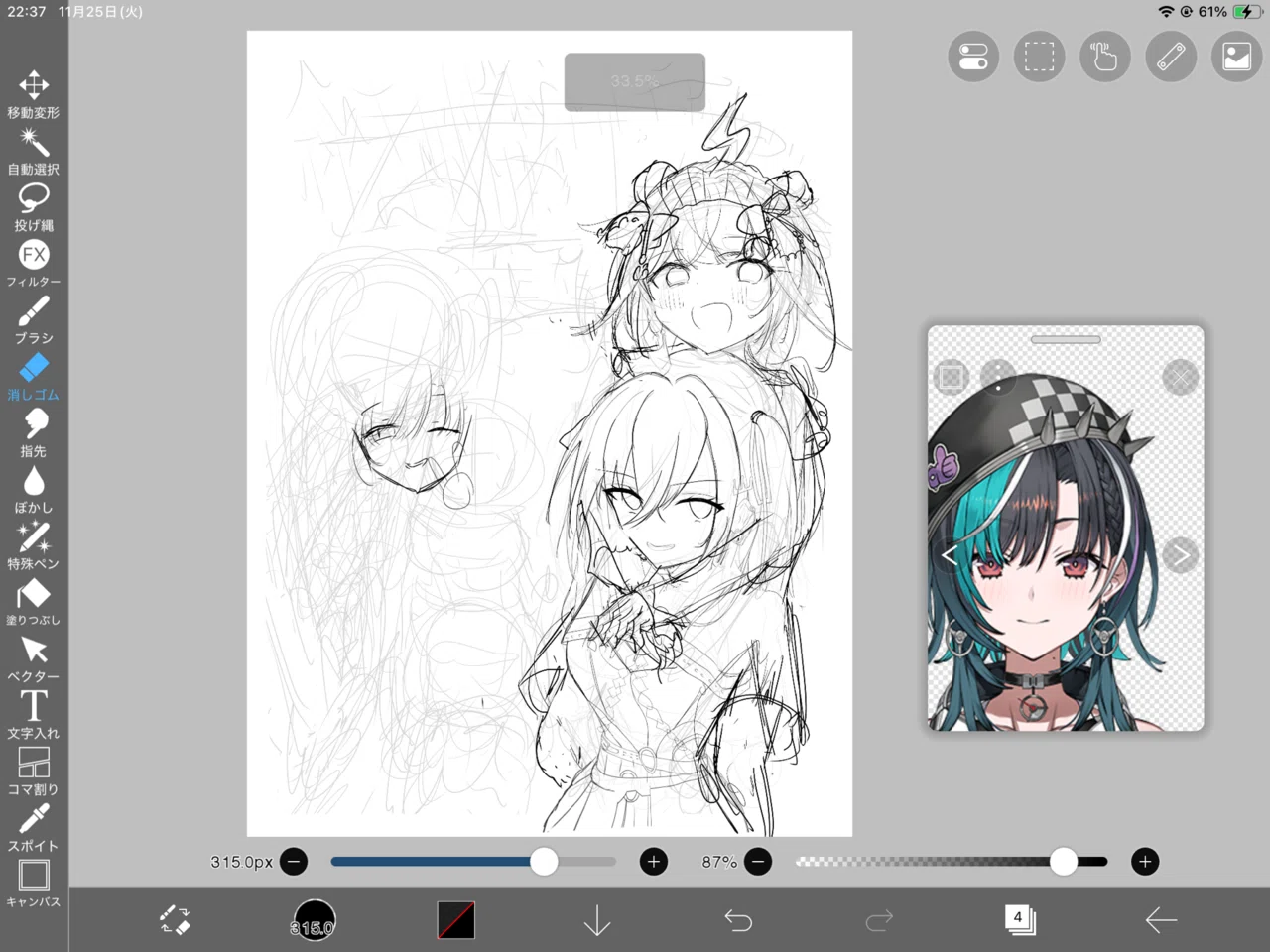Decrease brush thickness with minus button

(x=294, y=862)
